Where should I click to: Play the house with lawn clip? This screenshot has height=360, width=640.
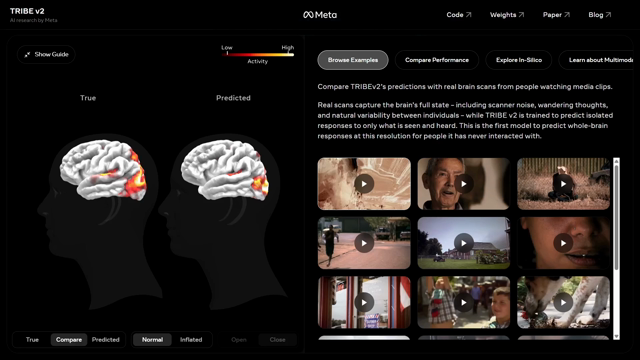(x=463, y=243)
